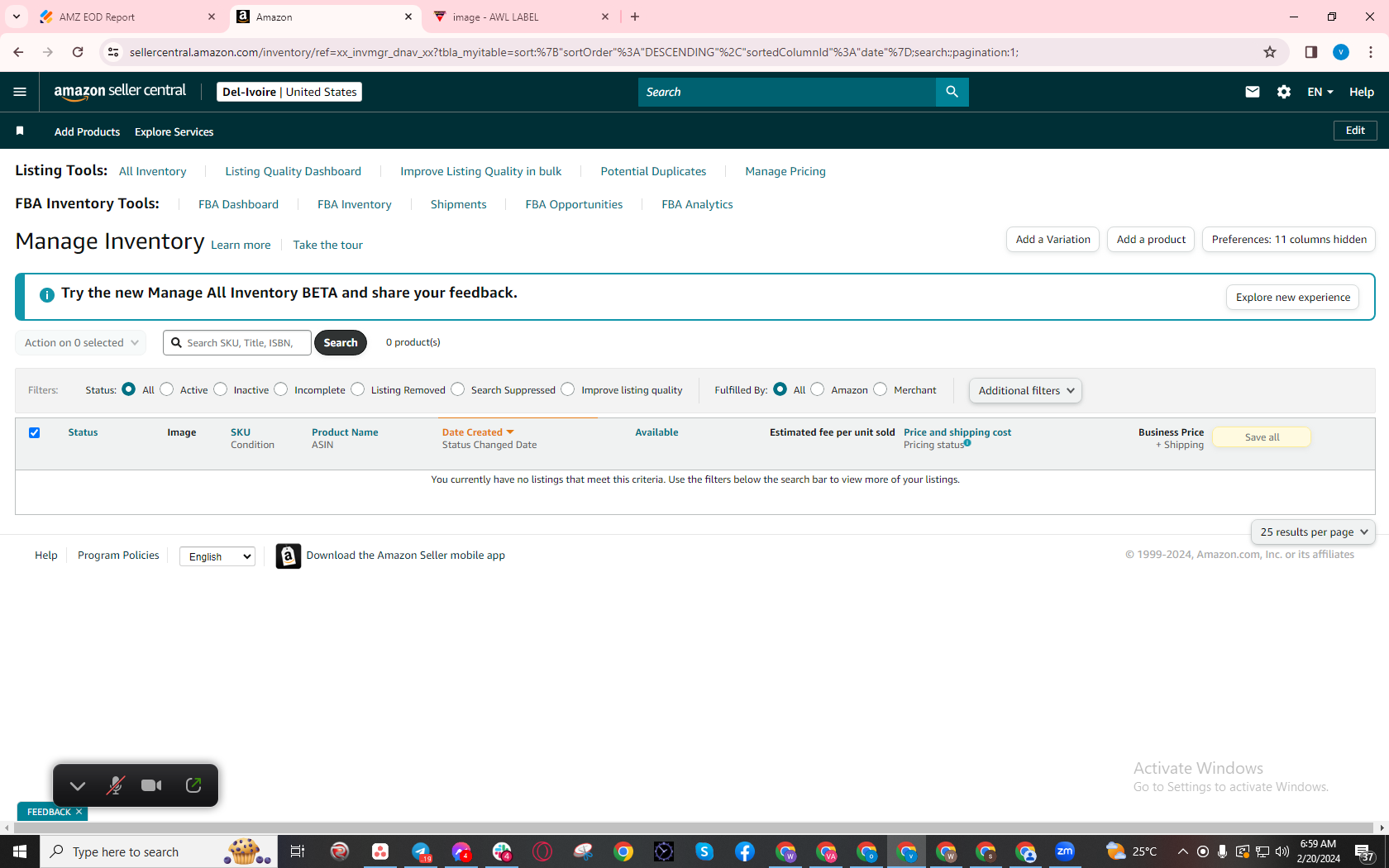This screenshot has width=1389, height=868.
Task: Bookmark this page with the star icon
Action: pos(1270,52)
